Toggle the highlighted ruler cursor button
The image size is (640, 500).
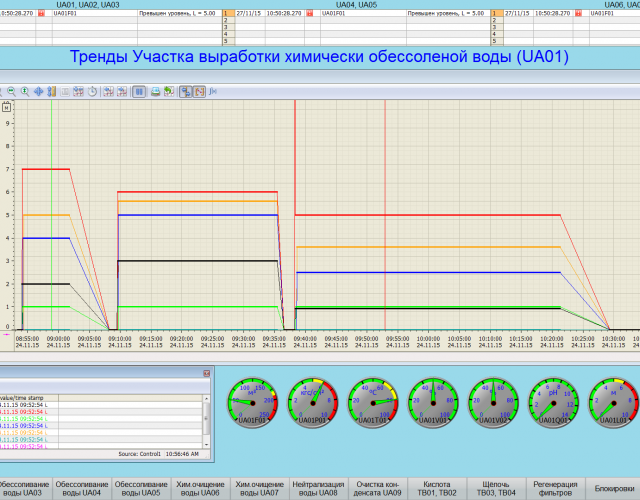pos(185,91)
